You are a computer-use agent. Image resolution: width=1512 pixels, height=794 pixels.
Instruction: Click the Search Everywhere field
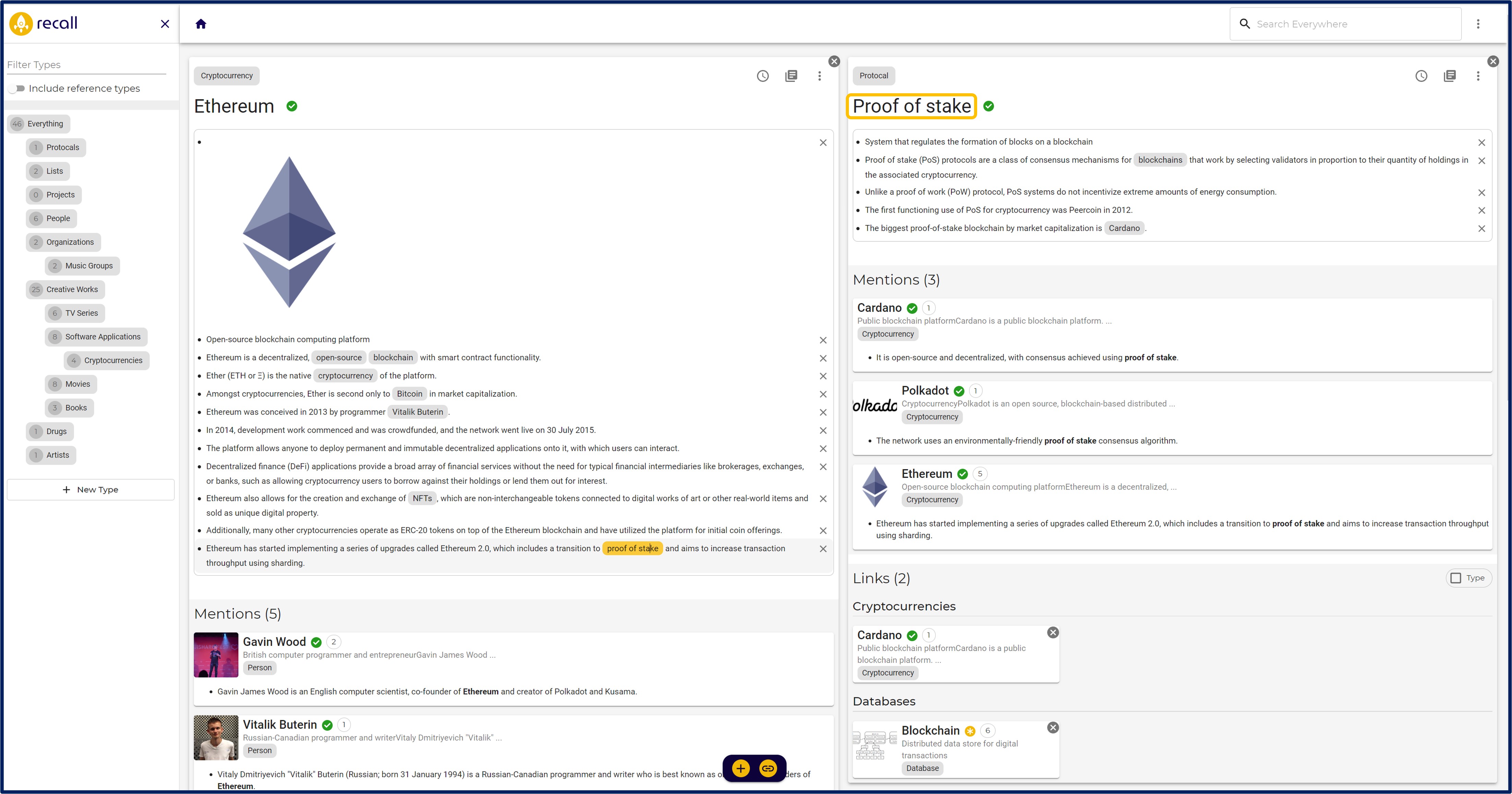pos(1345,24)
